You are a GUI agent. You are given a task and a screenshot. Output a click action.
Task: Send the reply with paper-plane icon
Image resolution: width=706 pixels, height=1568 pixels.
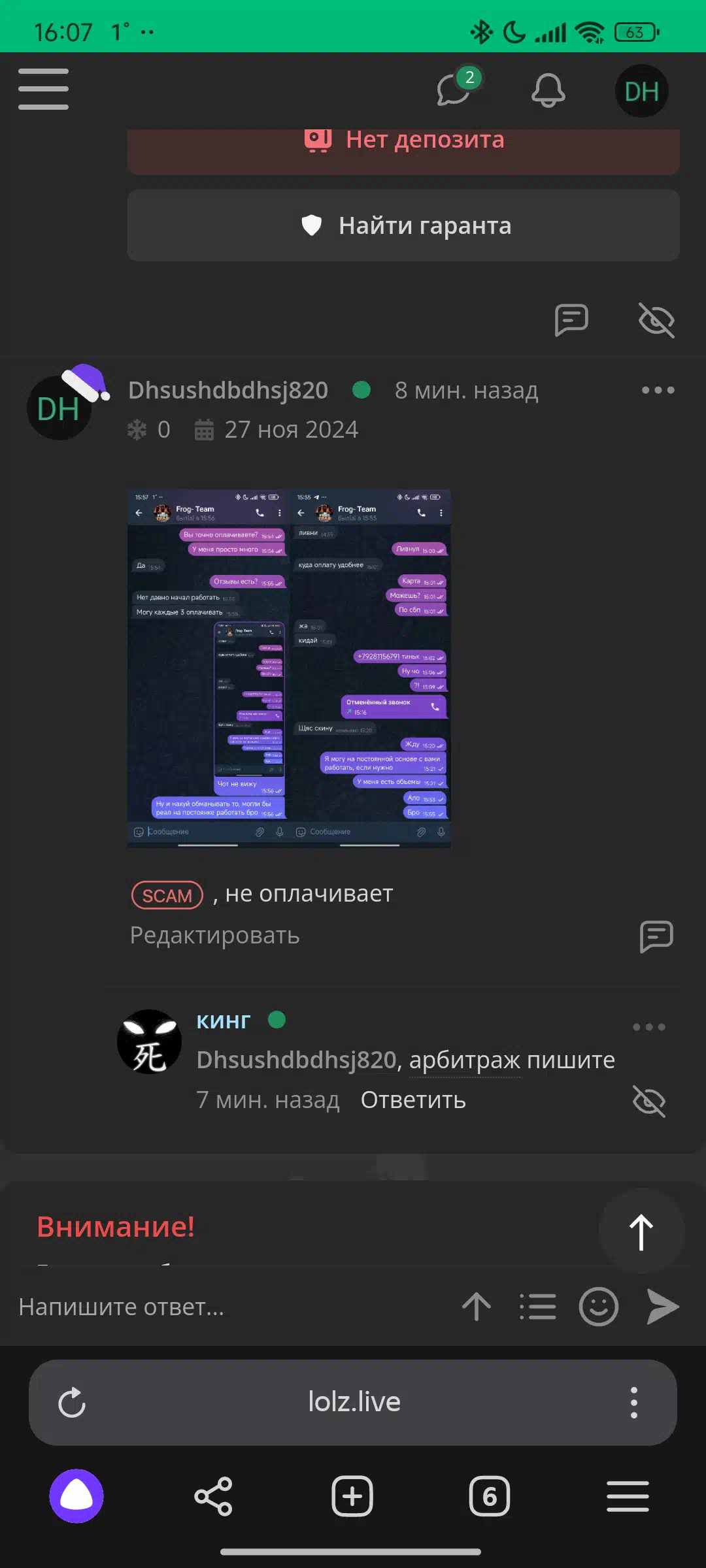662,1307
